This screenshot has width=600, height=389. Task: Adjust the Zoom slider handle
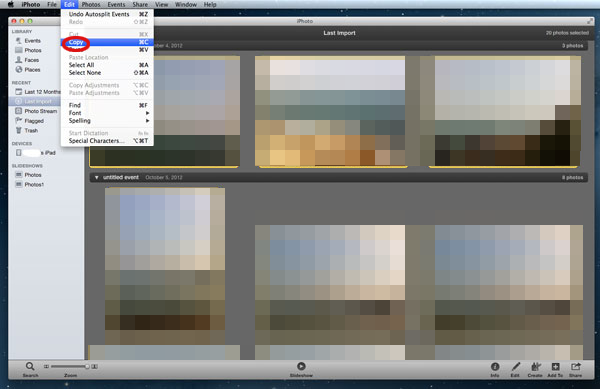(x=87, y=366)
